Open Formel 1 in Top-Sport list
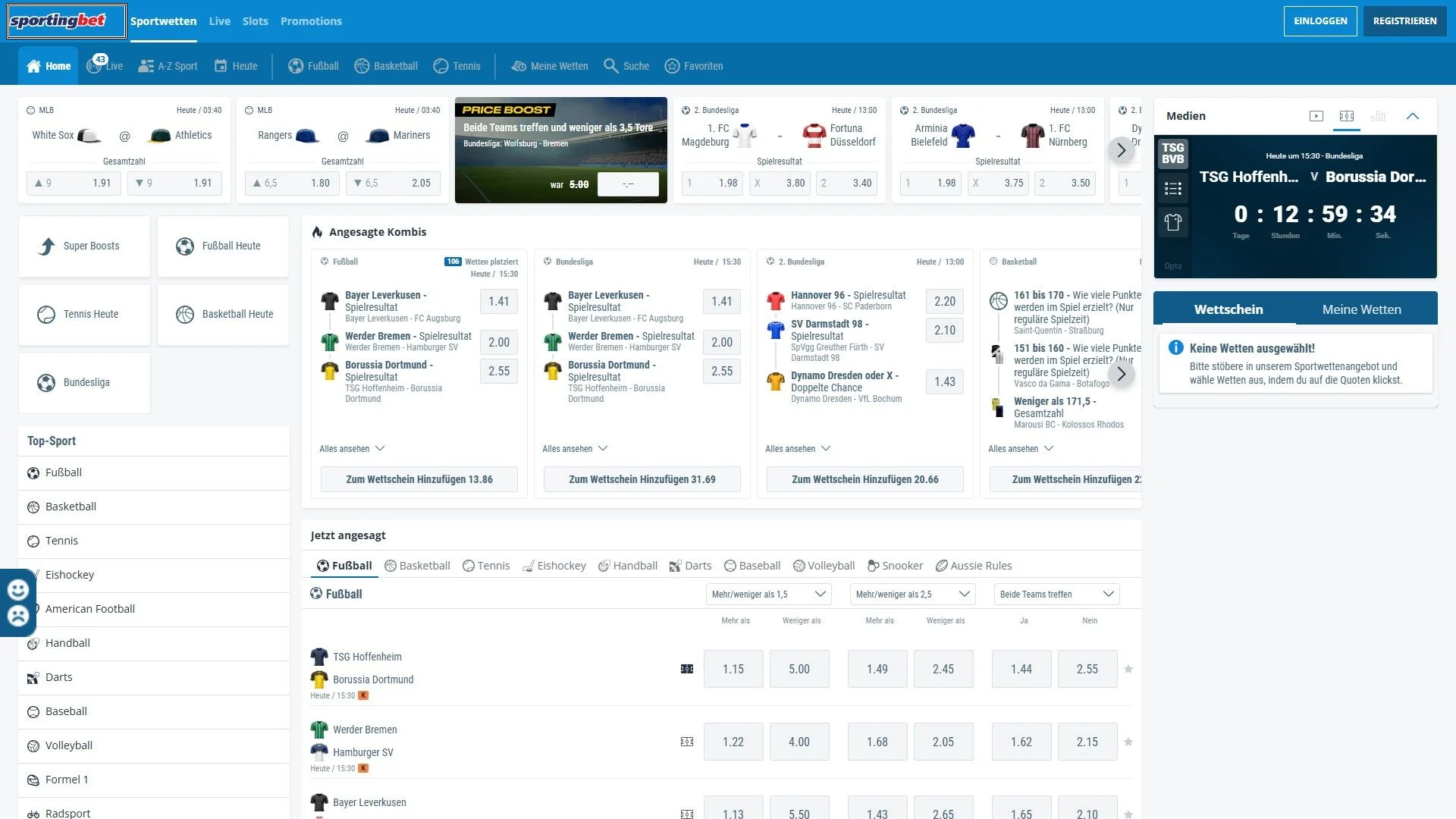The height and width of the screenshot is (819, 1456). click(x=154, y=780)
